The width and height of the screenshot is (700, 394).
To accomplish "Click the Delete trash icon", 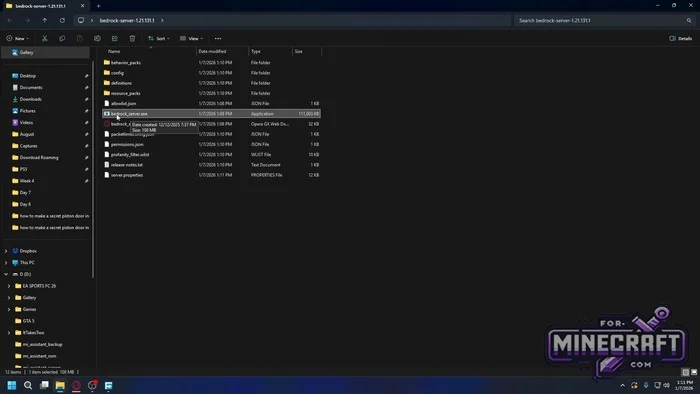I will (x=132, y=38).
